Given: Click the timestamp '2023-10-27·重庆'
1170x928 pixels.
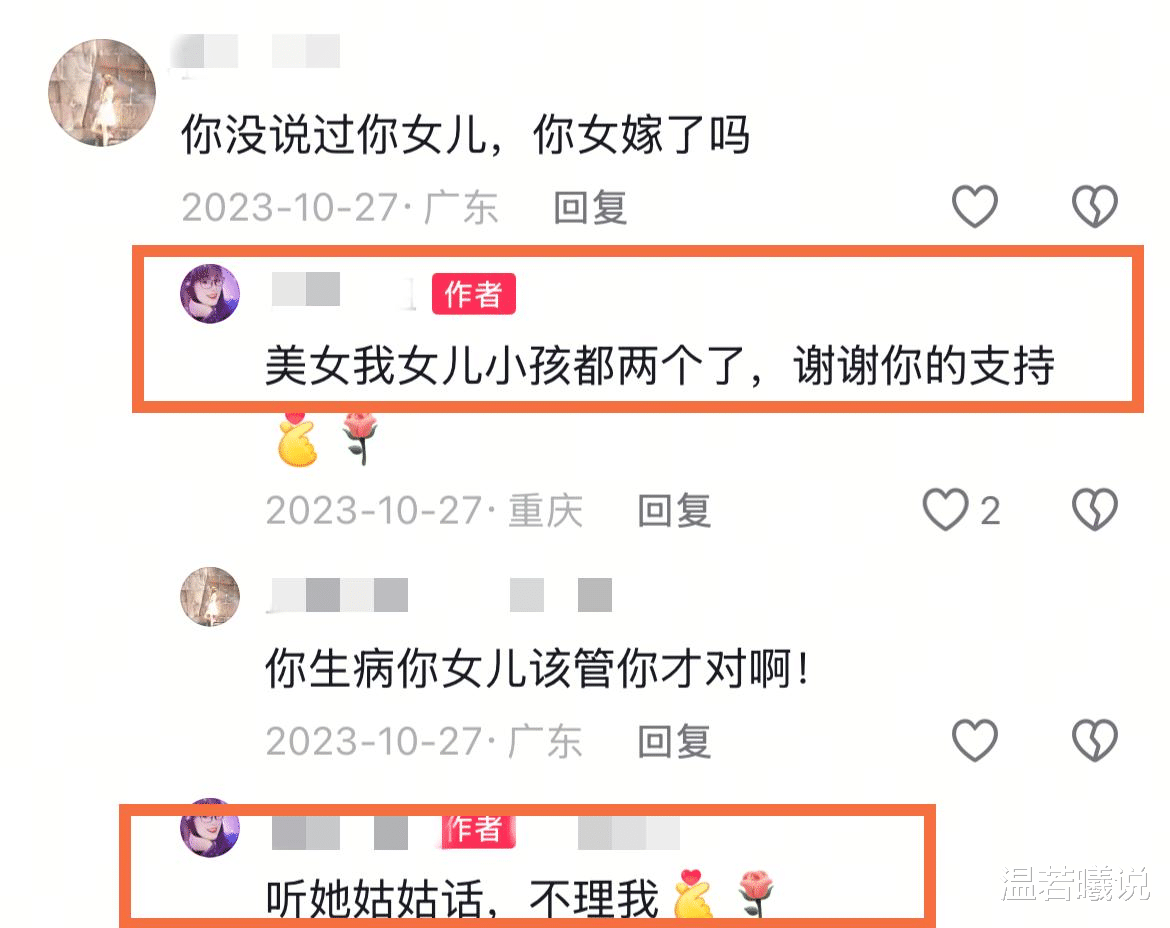Looking at the screenshot, I should click(425, 511).
